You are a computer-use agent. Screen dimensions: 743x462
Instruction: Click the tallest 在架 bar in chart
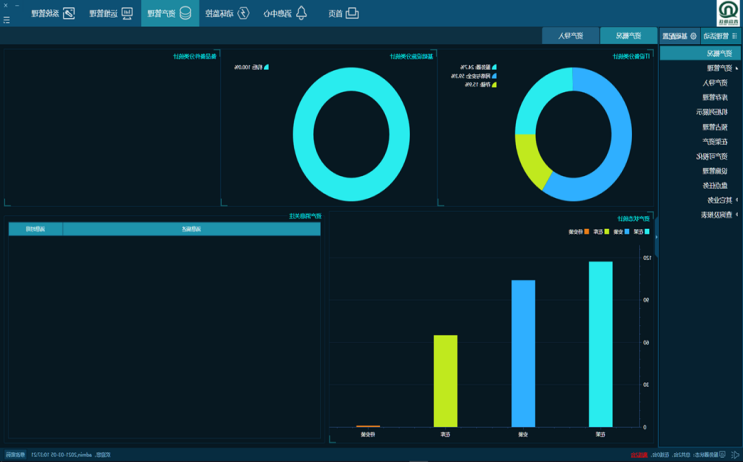[x=600, y=344]
